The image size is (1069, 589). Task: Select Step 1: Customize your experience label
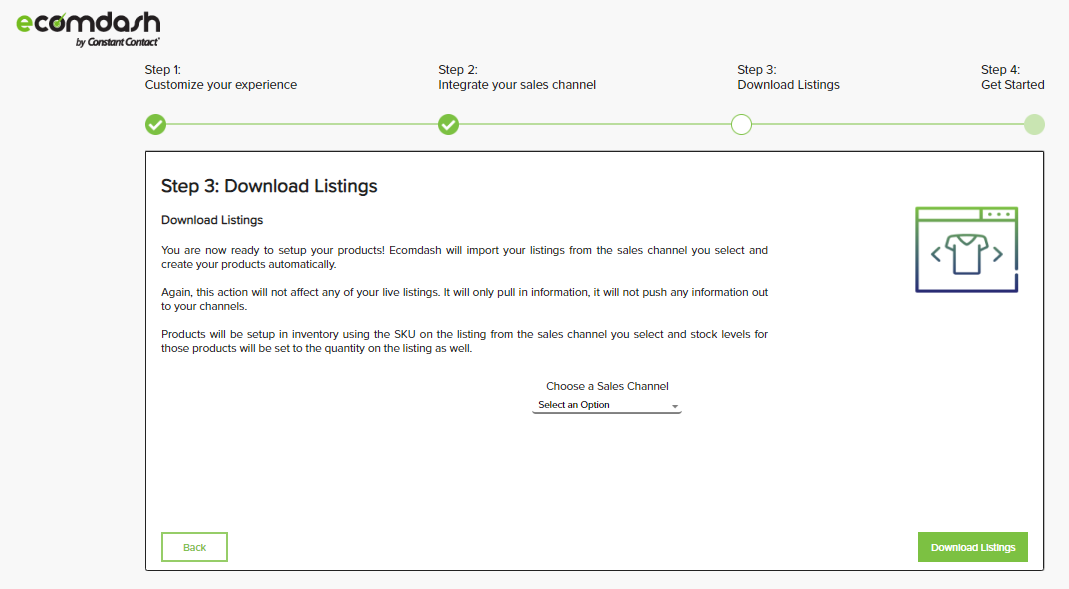221,77
